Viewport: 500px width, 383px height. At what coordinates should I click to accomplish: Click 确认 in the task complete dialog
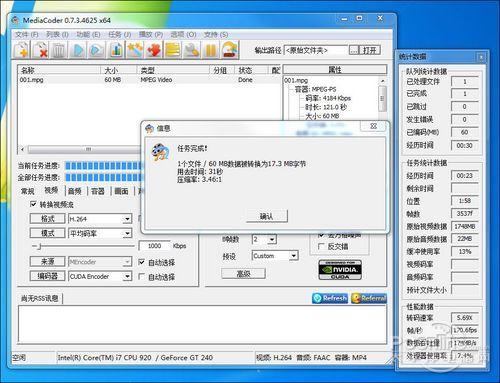click(267, 217)
